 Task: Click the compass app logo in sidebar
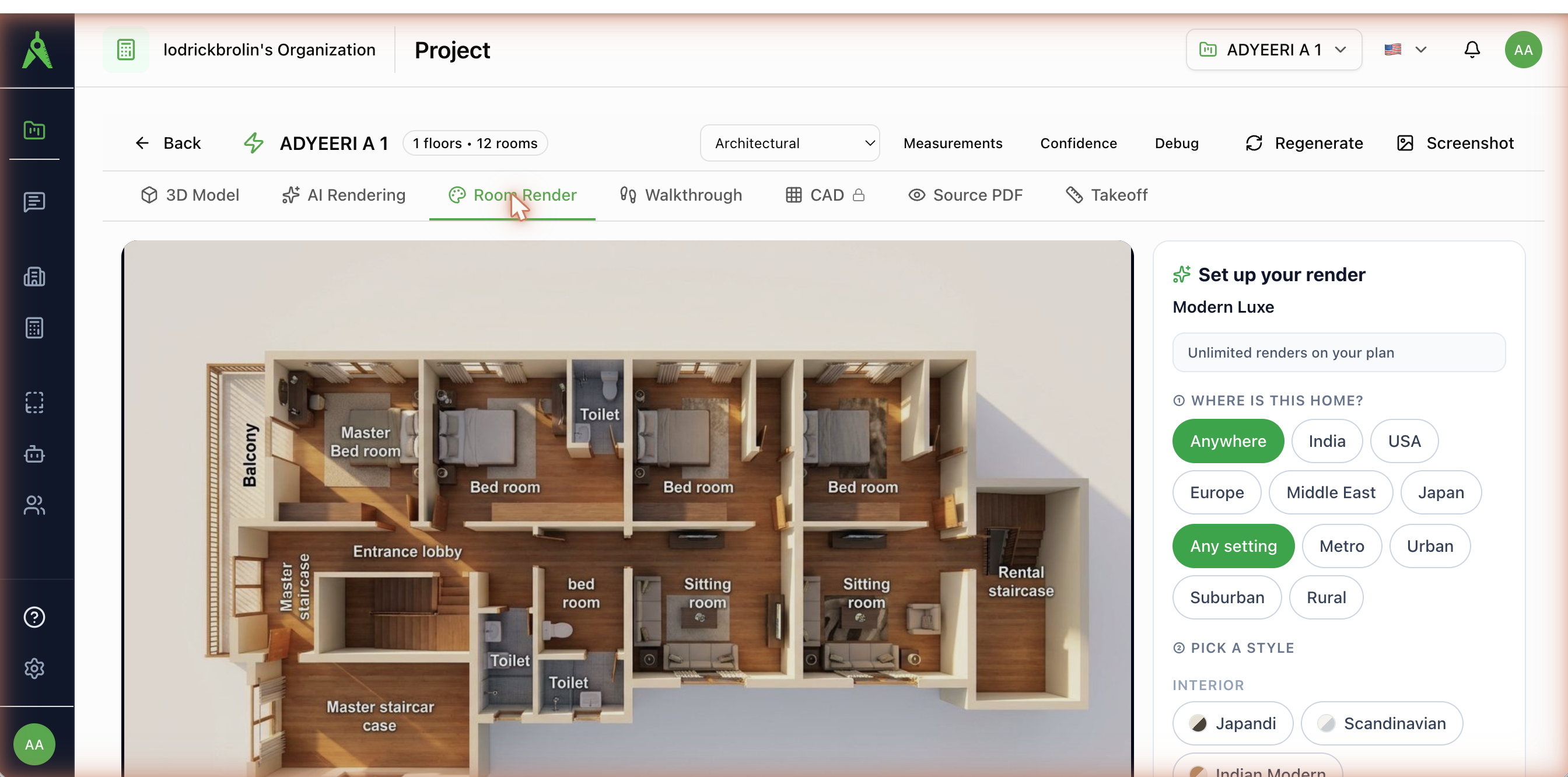tap(37, 50)
